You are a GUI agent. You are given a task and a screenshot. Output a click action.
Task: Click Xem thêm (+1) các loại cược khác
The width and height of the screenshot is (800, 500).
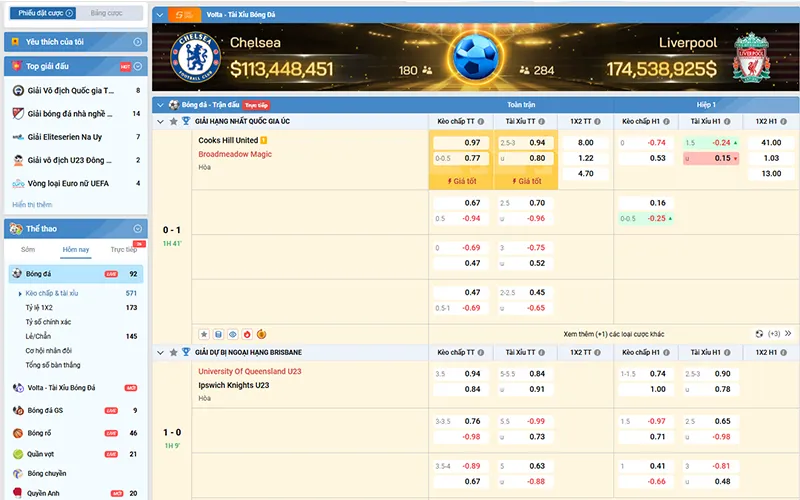pyautogui.click(x=614, y=334)
